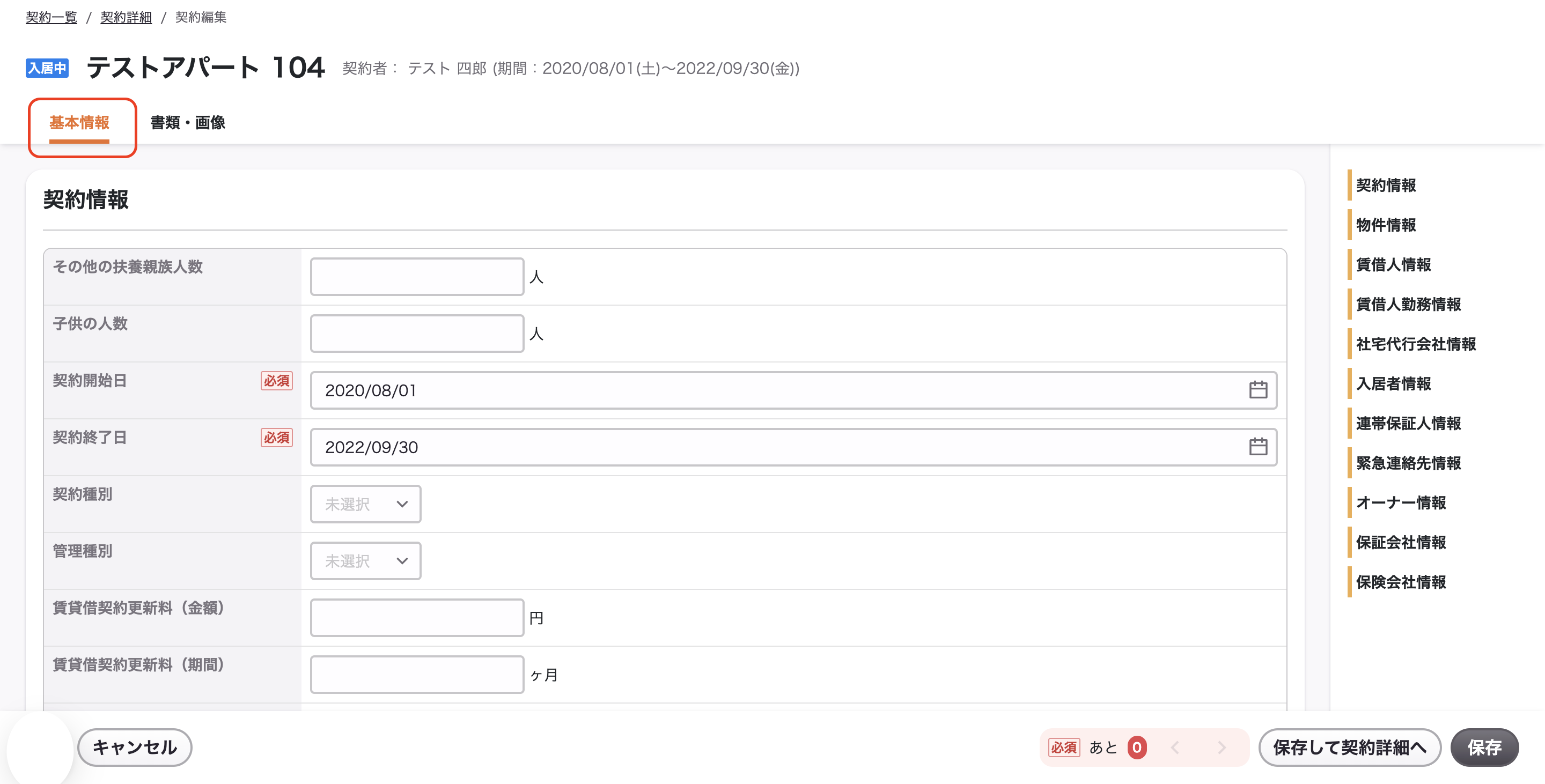Switch to 基本情報 tab
The height and width of the screenshot is (784, 1545).
pos(79,123)
